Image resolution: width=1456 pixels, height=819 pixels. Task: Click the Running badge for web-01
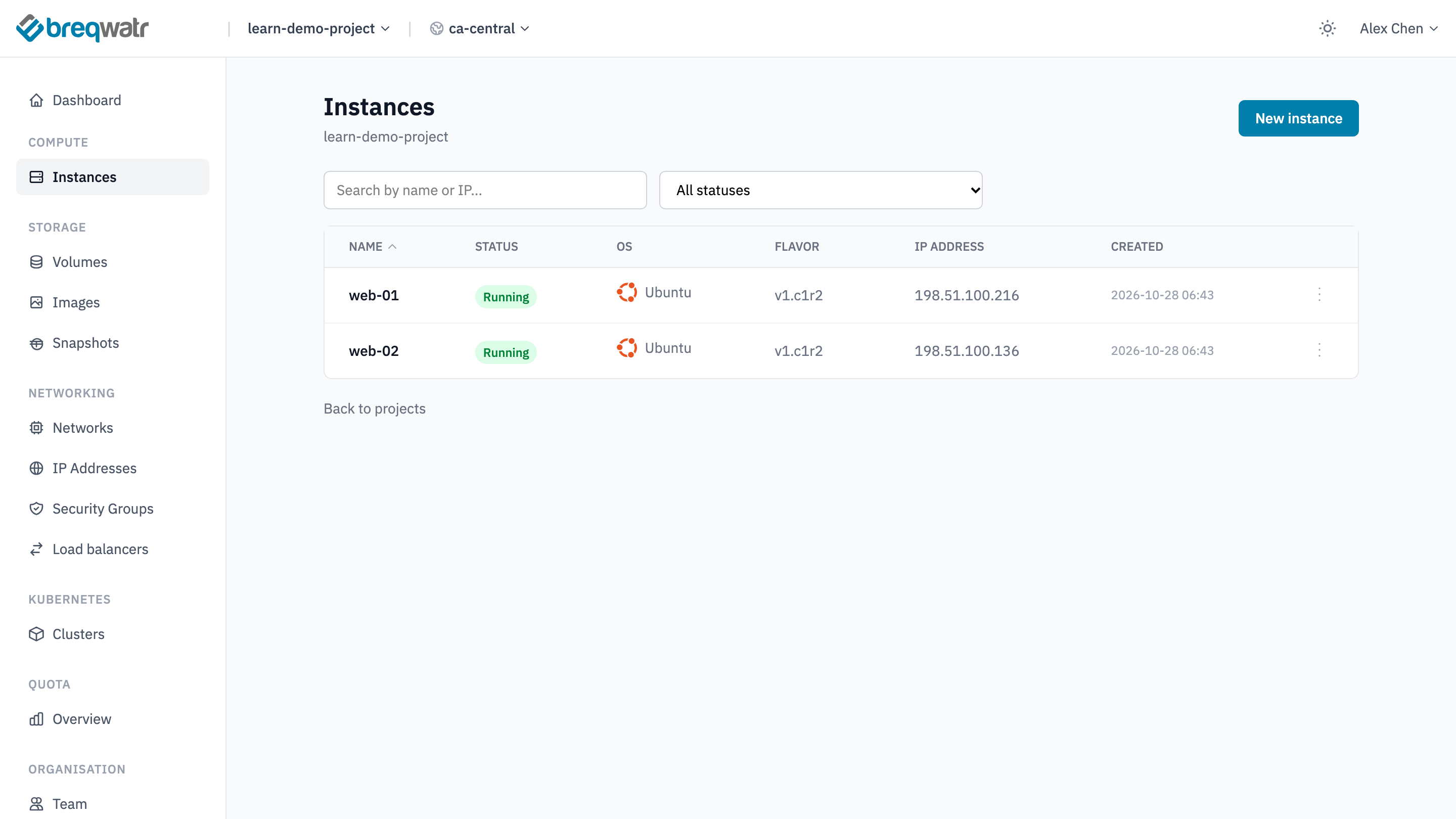pyautogui.click(x=506, y=297)
